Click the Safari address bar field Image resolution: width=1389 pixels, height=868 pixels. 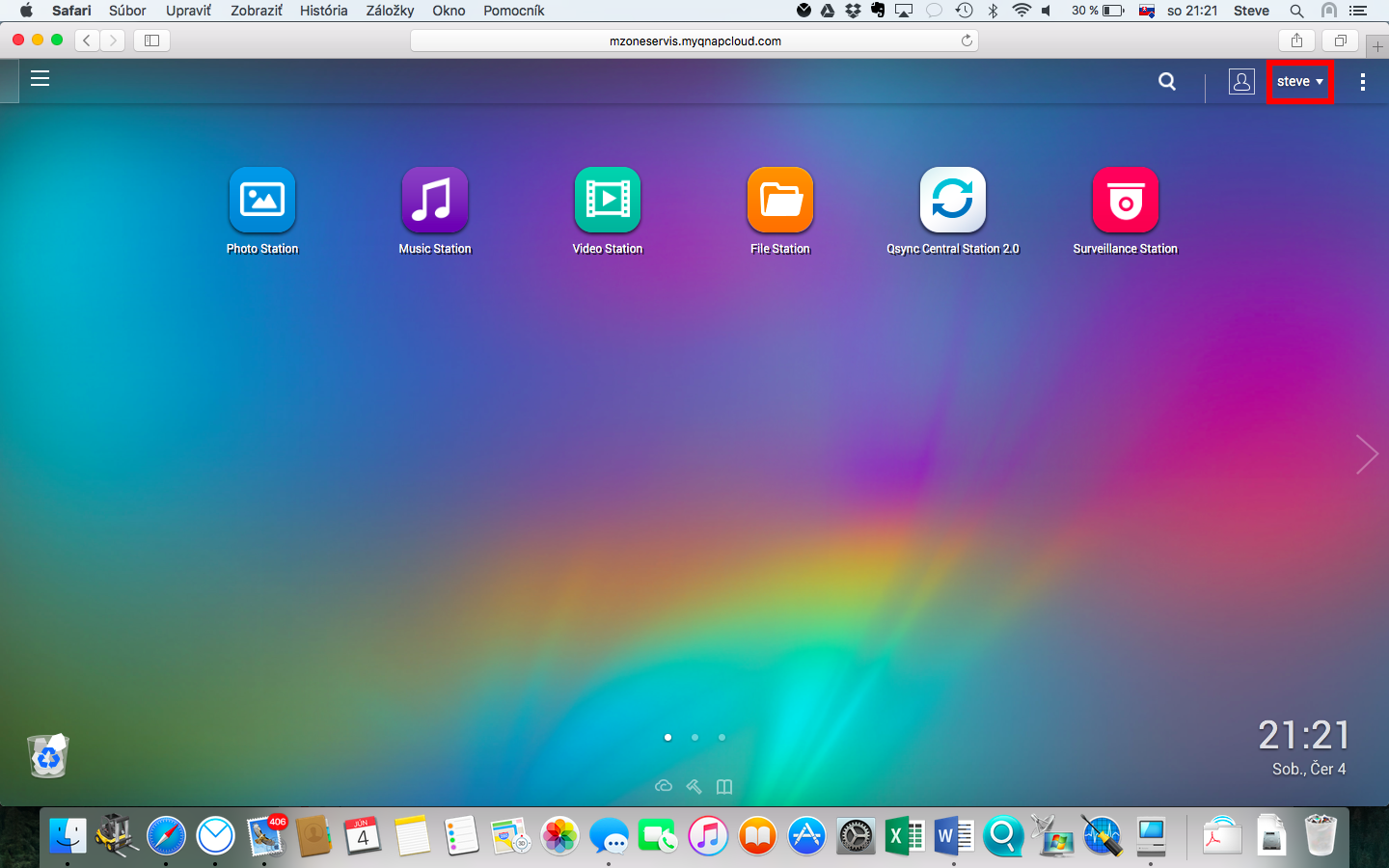694,41
